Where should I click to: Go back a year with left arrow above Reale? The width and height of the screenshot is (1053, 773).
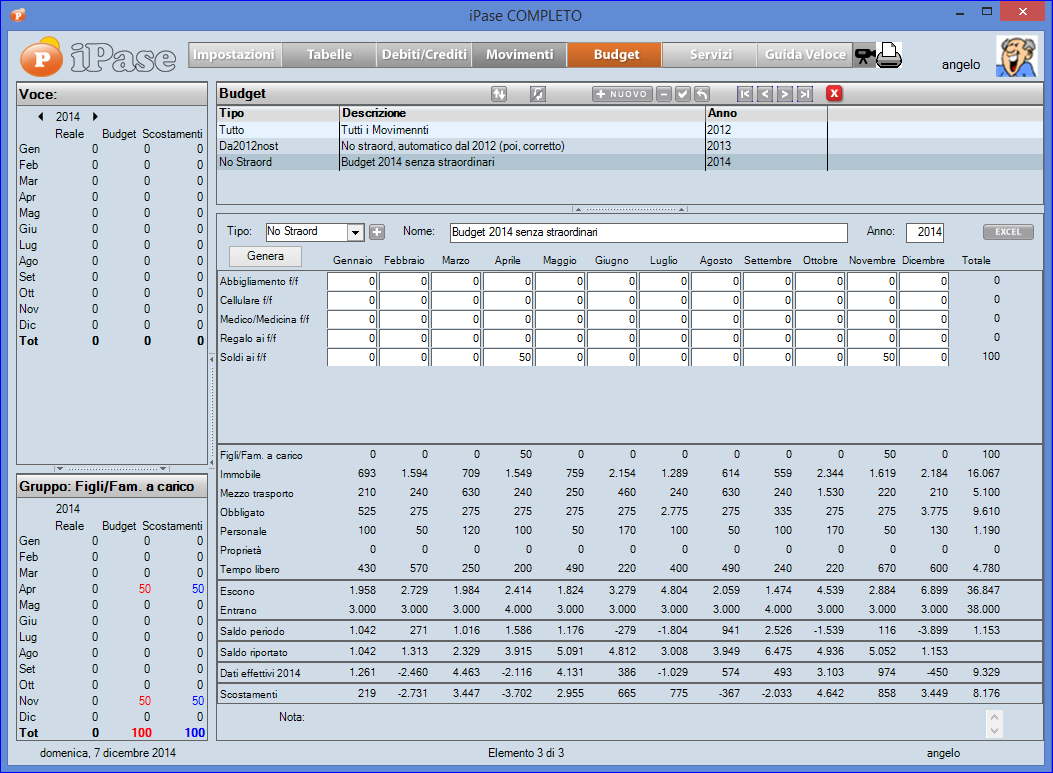point(41,117)
